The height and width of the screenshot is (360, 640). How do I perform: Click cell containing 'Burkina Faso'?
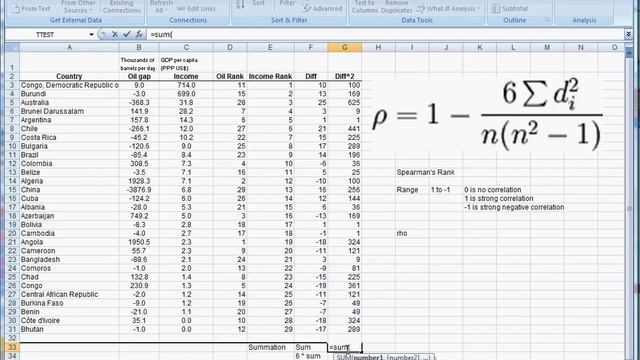point(69,303)
